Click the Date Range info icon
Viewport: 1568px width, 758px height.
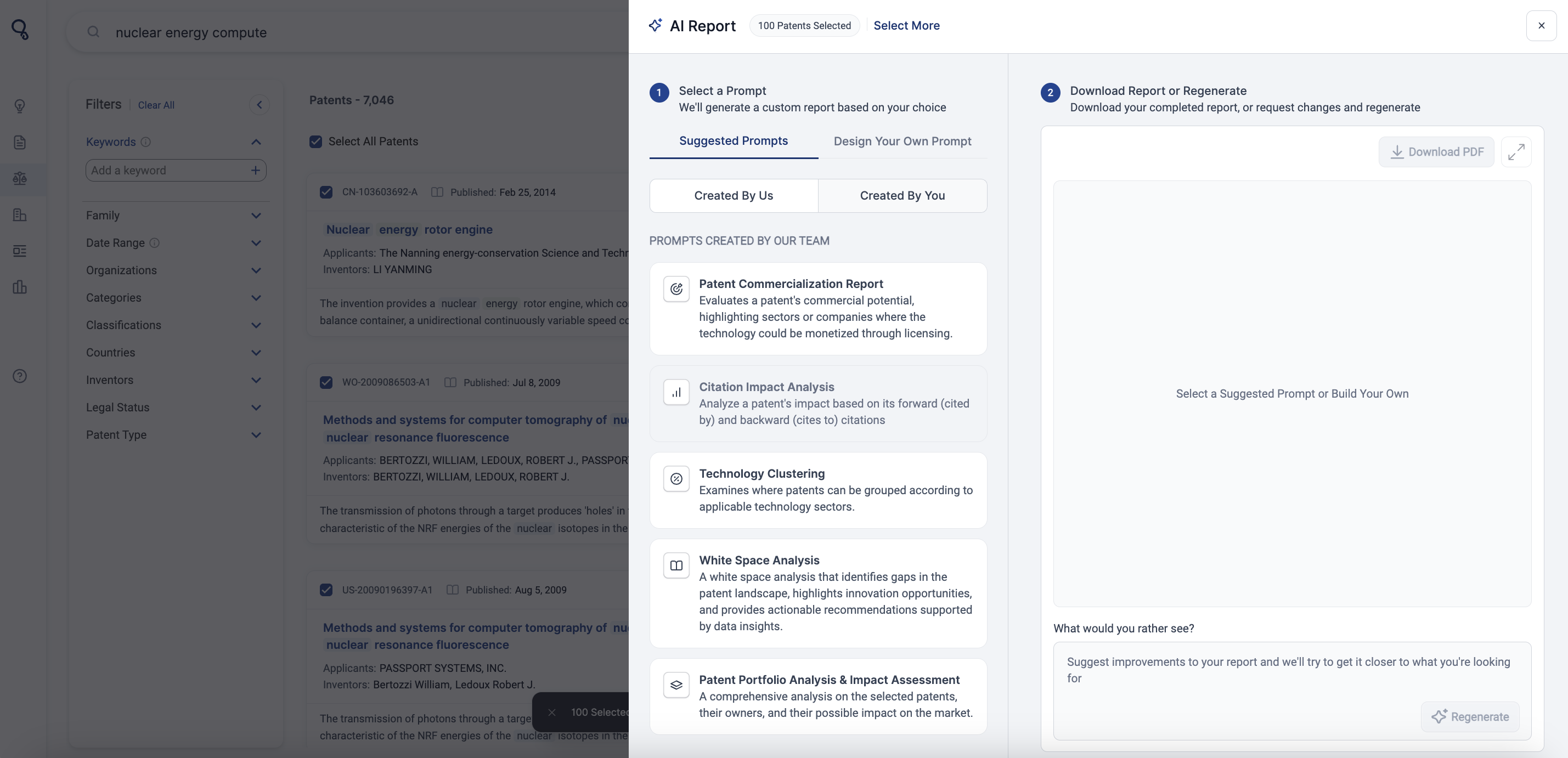pos(155,243)
